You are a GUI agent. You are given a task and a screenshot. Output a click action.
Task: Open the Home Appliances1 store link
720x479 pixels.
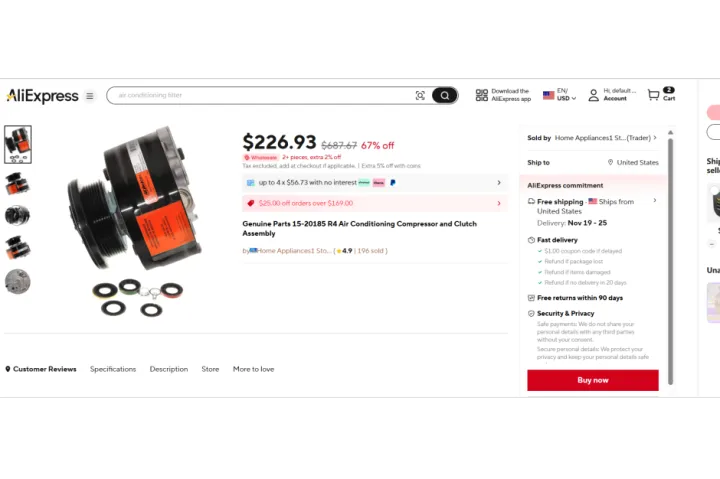293,251
